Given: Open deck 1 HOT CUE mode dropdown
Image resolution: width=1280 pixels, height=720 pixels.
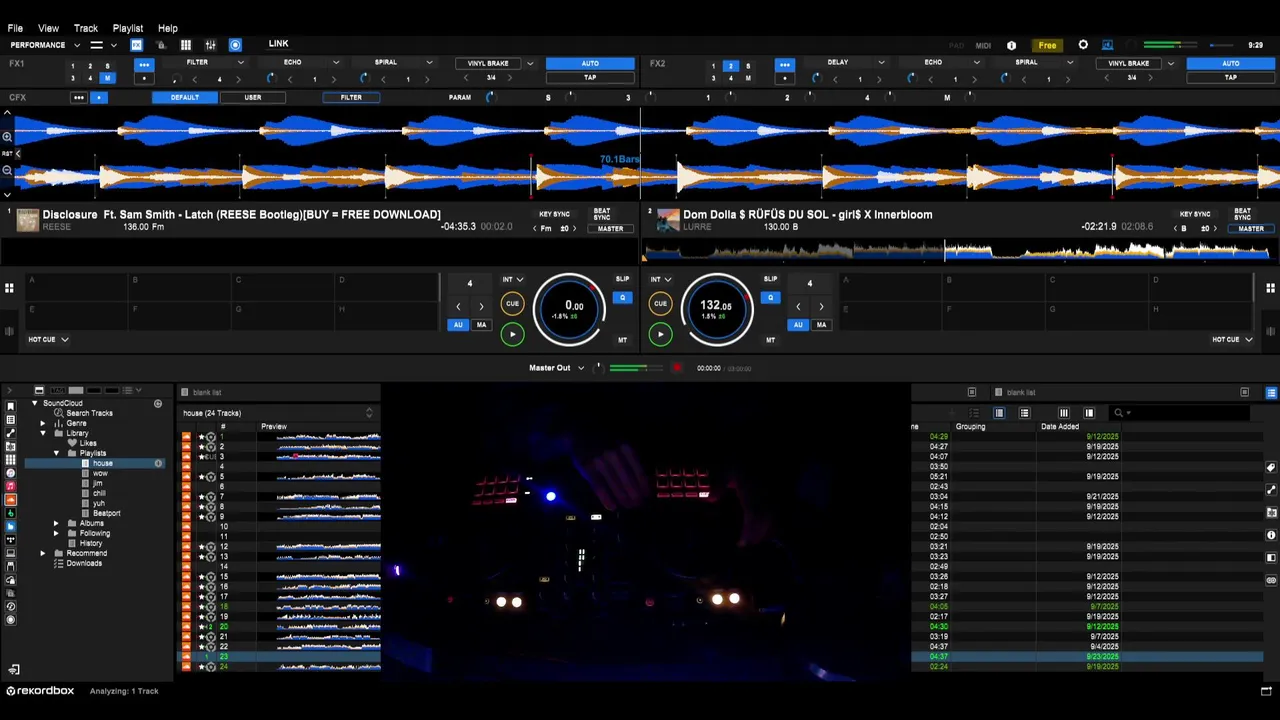Looking at the screenshot, I should [x=48, y=339].
